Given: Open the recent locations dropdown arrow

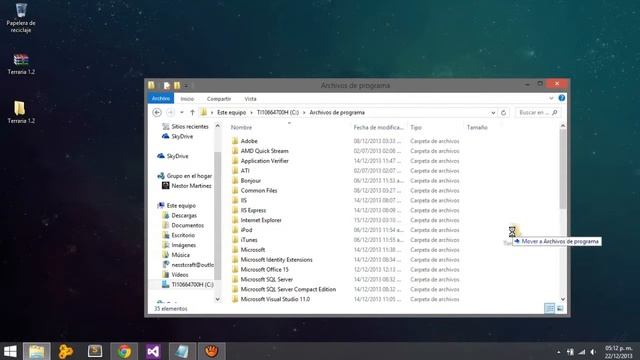Looking at the screenshot, I should point(182,112).
